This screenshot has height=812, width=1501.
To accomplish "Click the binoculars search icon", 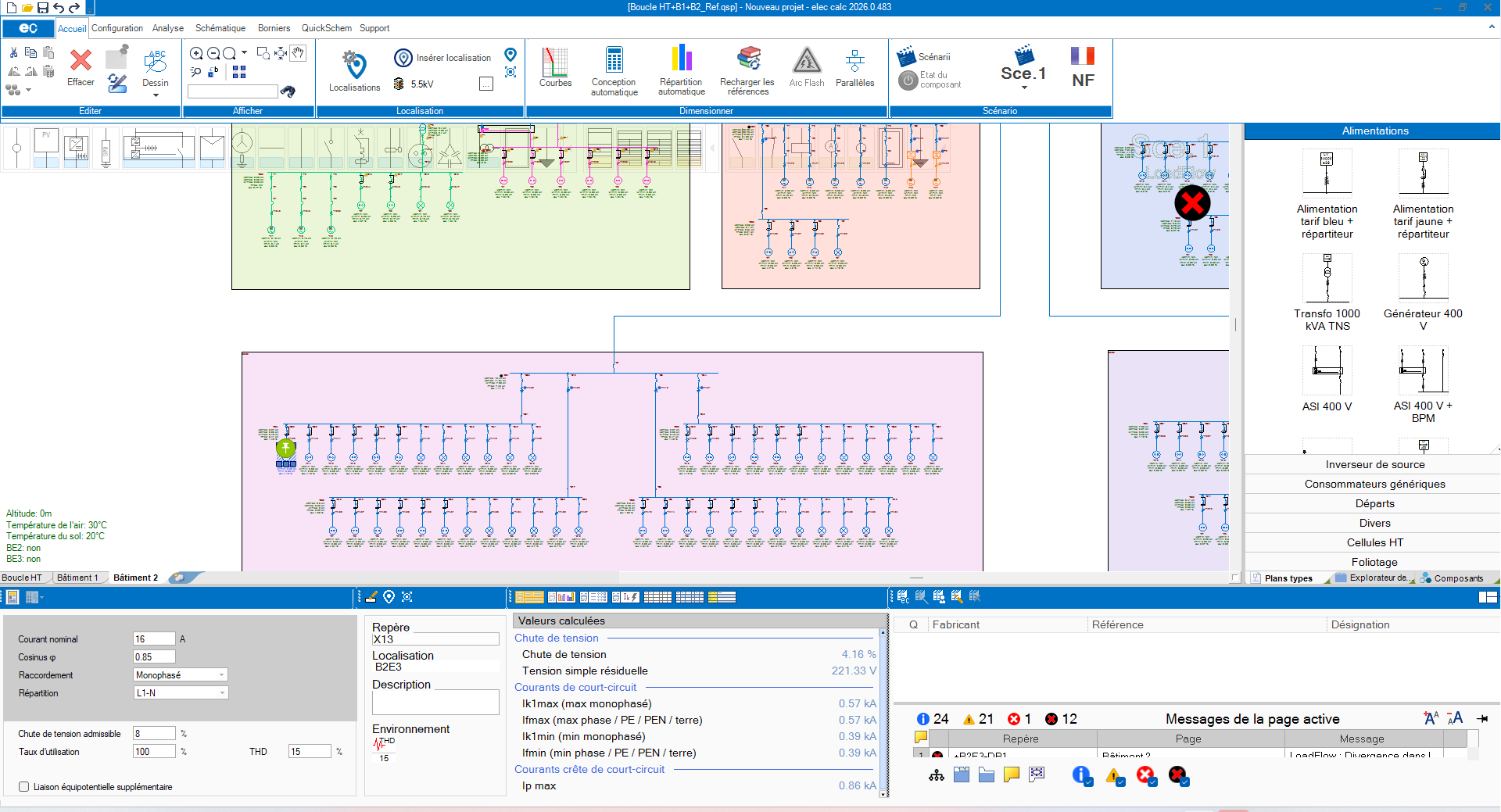I will pos(288,91).
